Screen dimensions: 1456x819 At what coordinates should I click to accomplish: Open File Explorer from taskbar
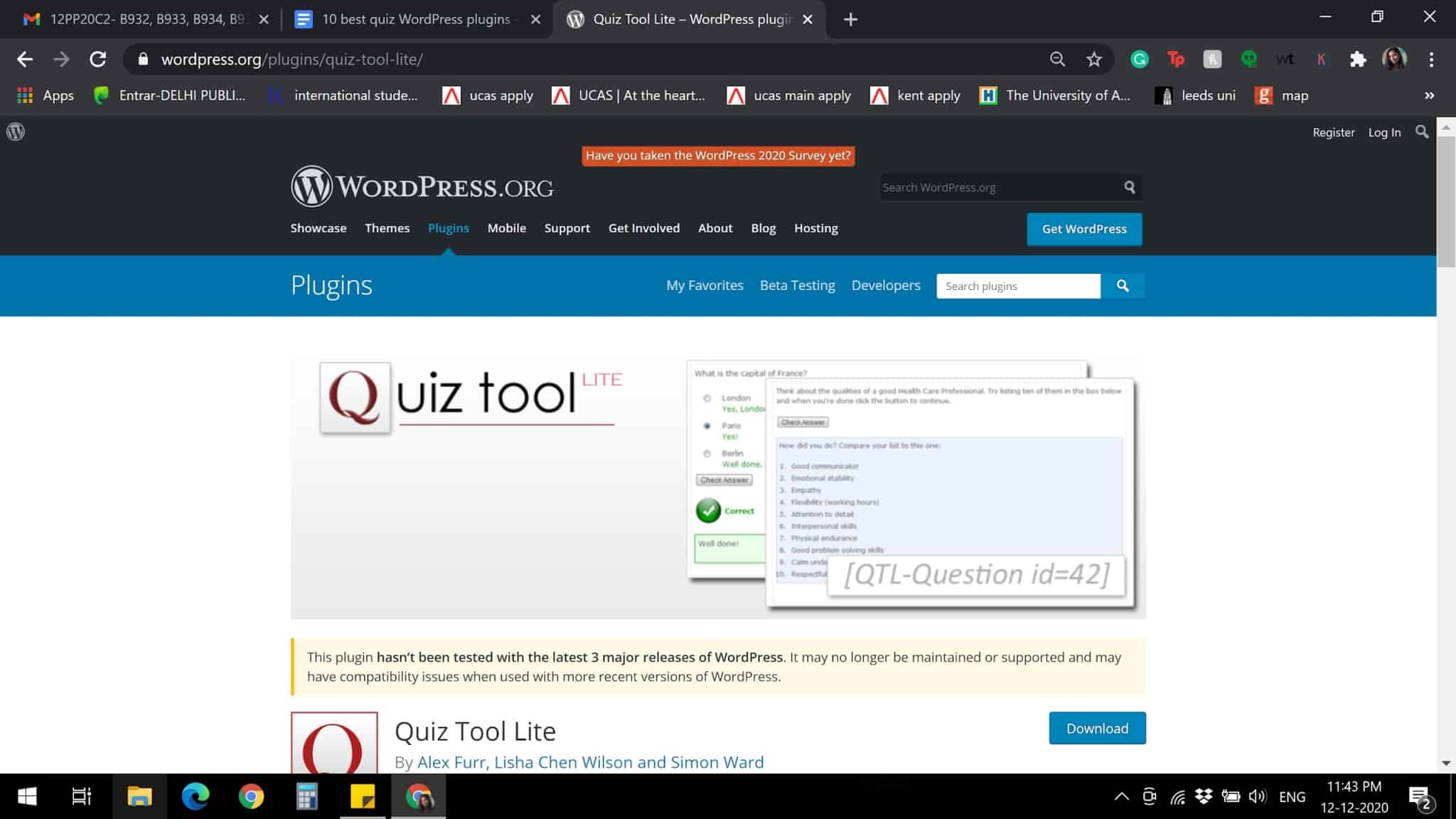[x=139, y=796]
